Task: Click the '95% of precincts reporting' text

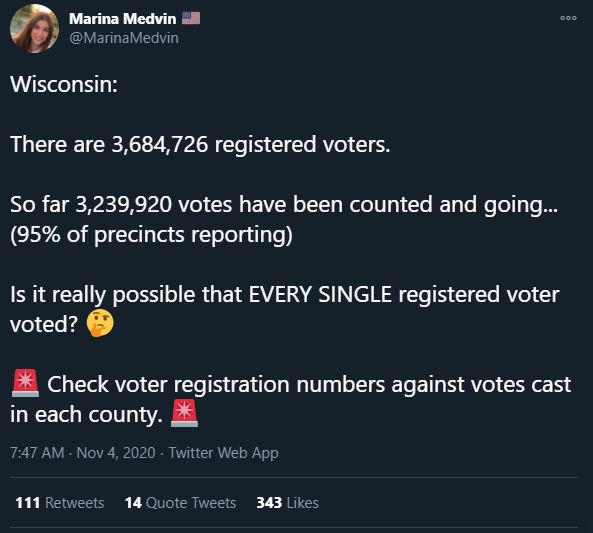Action: click(x=151, y=235)
